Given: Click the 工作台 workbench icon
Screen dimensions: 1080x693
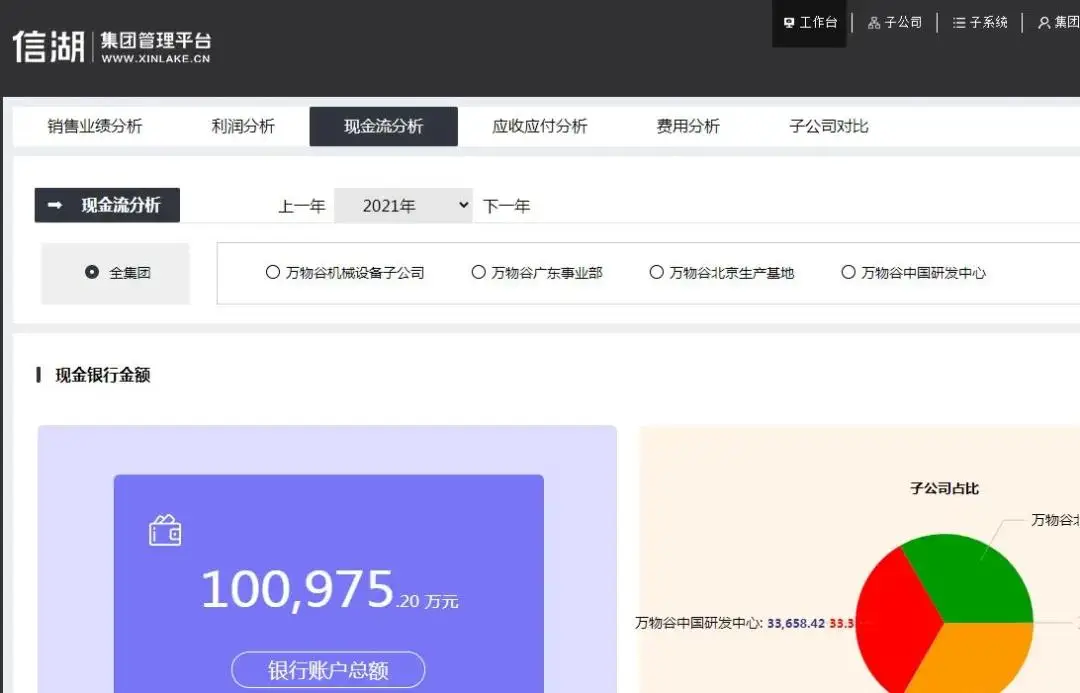Looking at the screenshot, I should tap(790, 22).
